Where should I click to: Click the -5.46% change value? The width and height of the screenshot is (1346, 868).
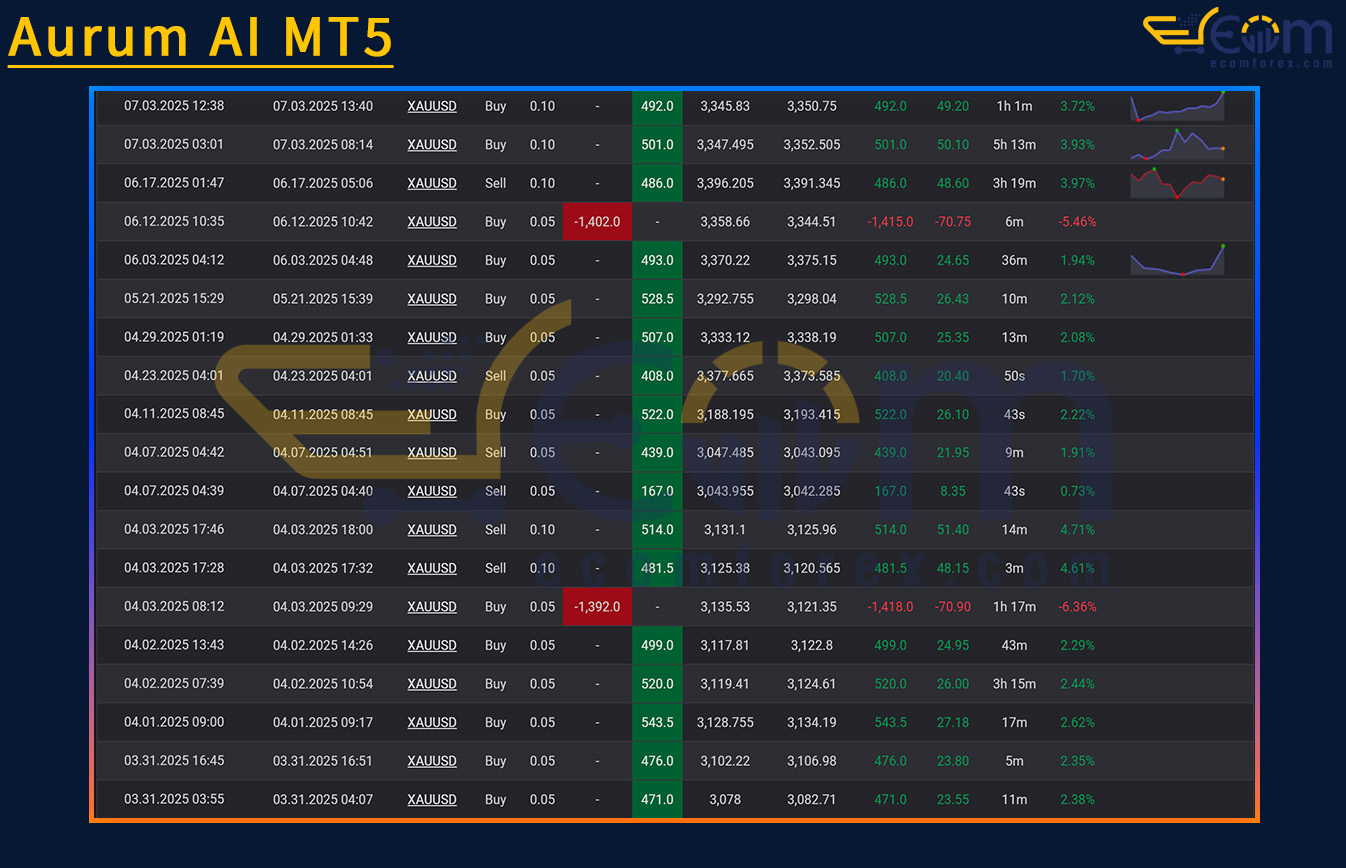(x=1078, y=222)
